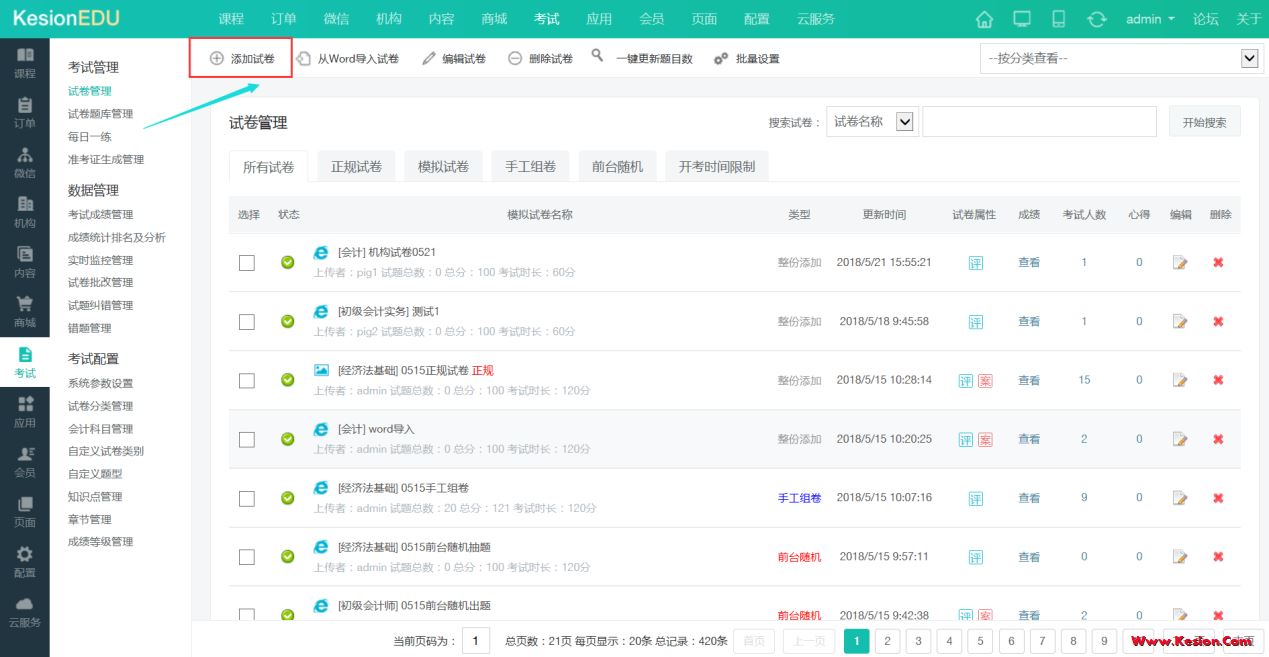Click the 开始搜索 button

1204,122
